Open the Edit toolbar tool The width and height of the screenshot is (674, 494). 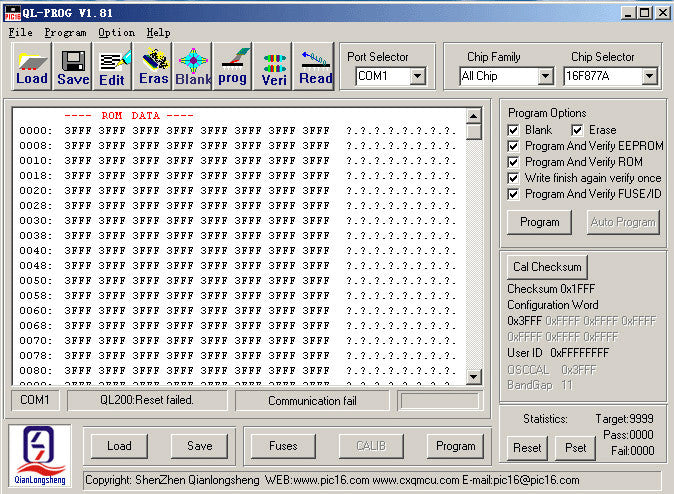pos(113,66)
